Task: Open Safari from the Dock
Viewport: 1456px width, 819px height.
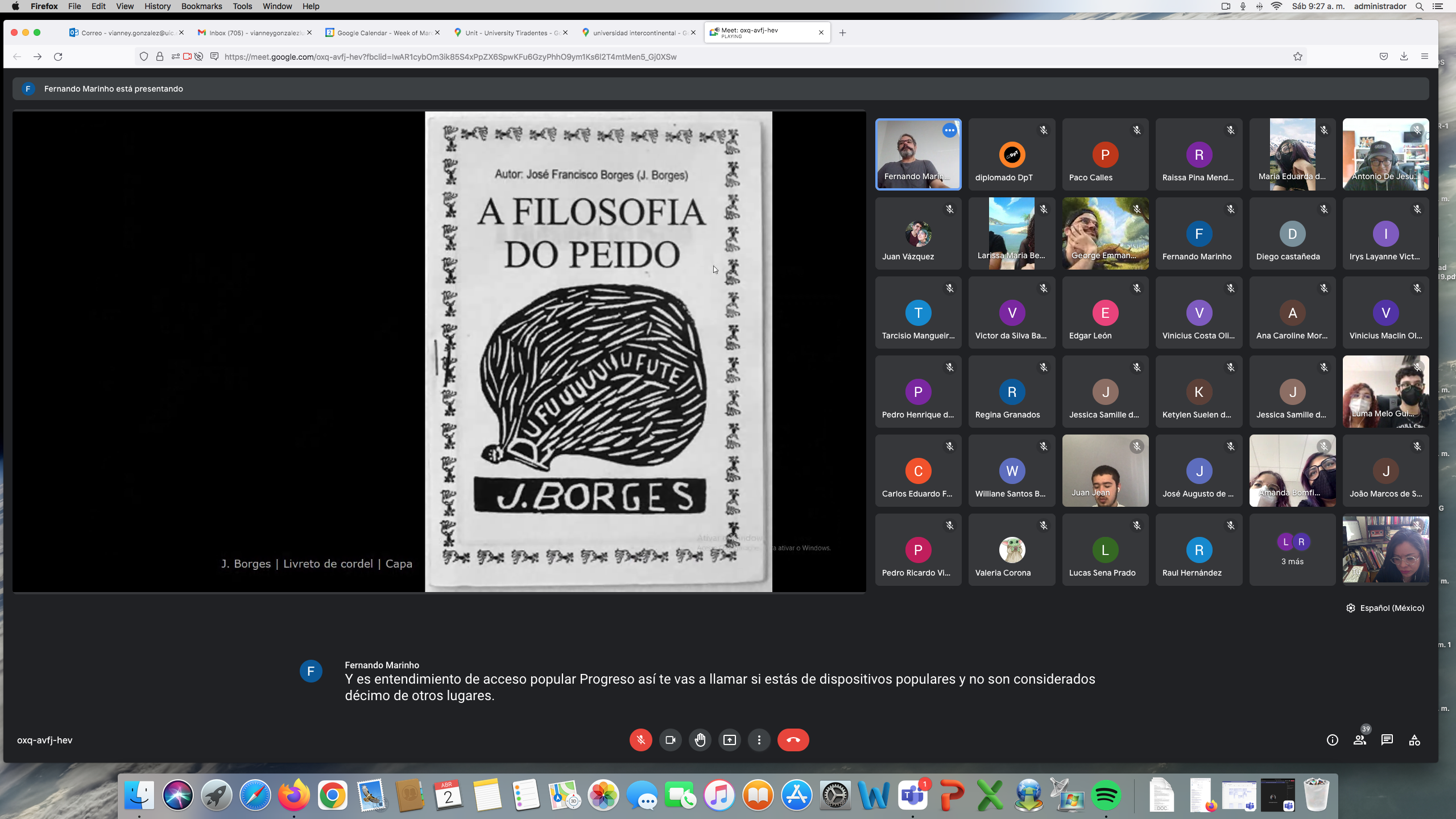Action: click(x=255, y=795)
